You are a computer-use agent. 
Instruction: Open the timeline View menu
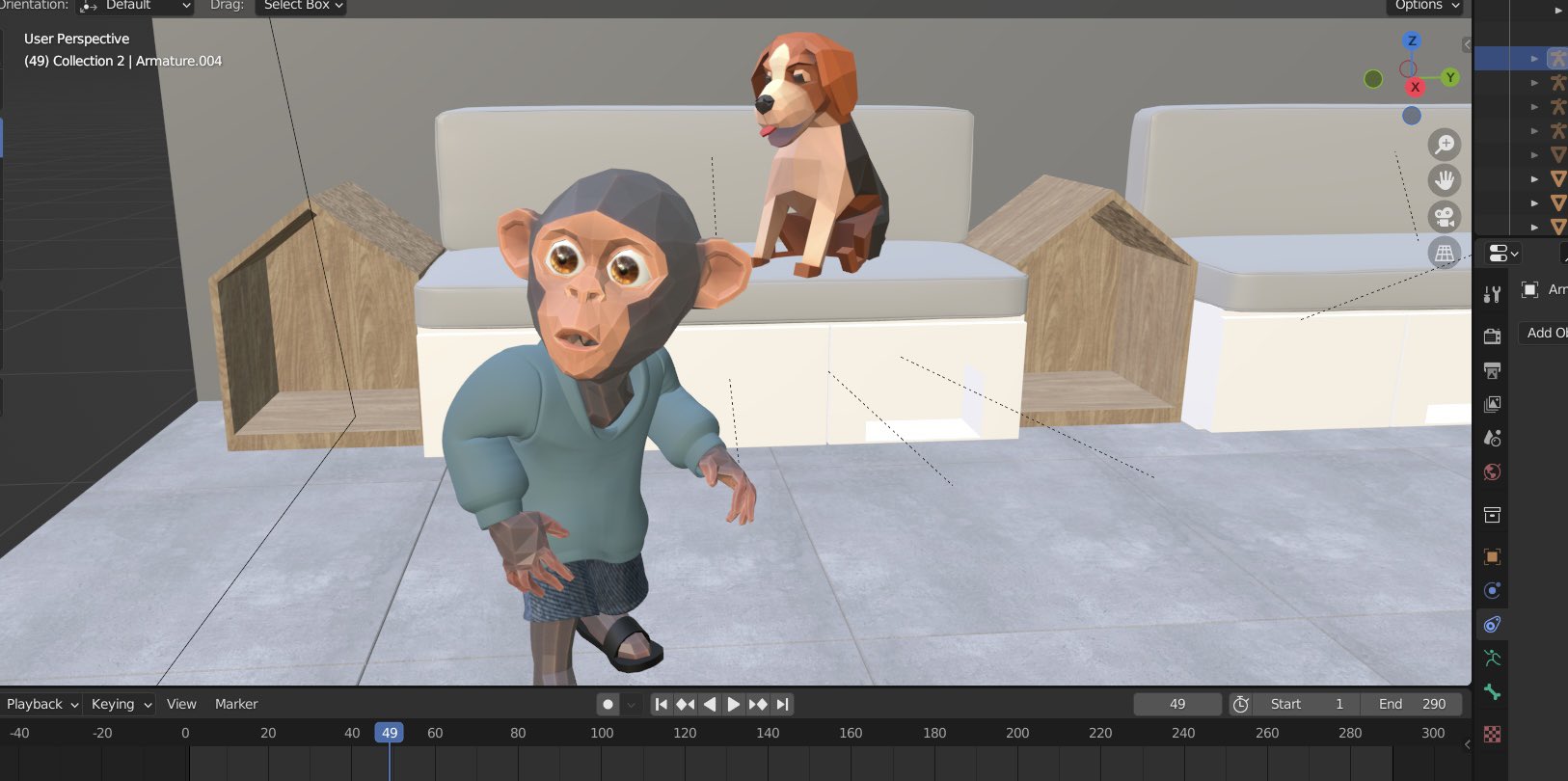pyautogui.click(x=181, y=704)
